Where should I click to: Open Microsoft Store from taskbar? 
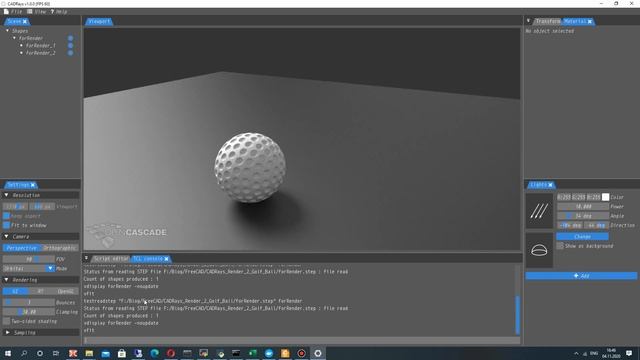[122, 353]
